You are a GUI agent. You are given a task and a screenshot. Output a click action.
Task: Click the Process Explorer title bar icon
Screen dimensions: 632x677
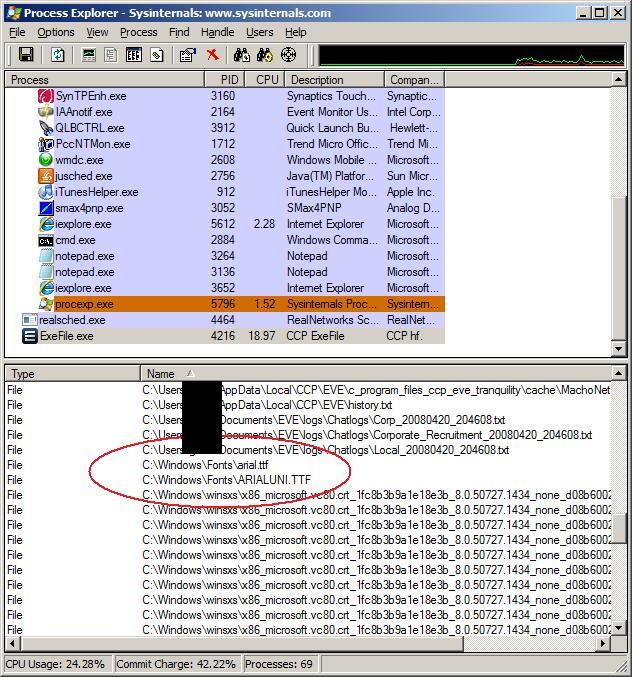14,13
